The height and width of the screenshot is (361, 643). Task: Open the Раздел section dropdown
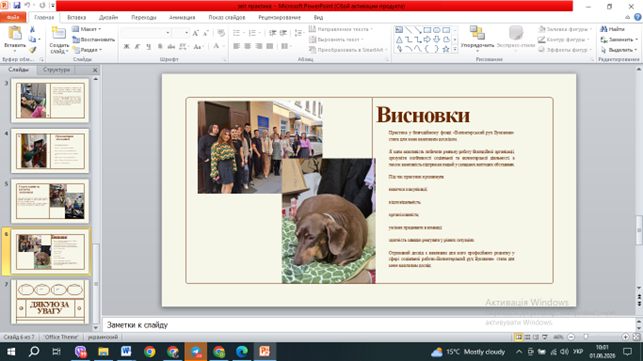pyautogui.click(x=87, y=50)
